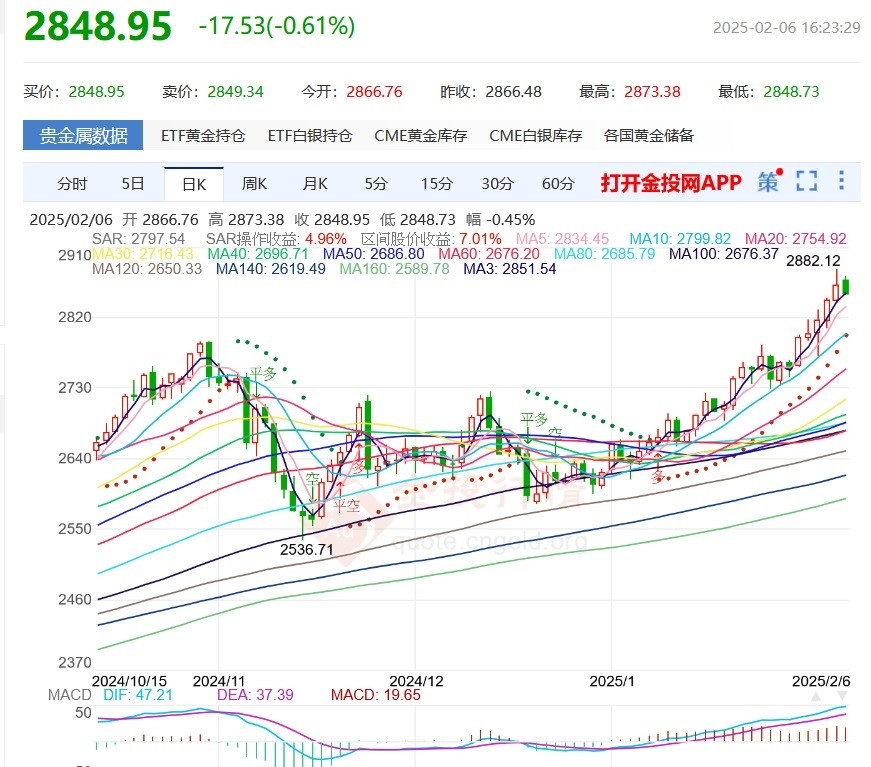
Task: Show the 30分 interval chart
Action: click(497, 183)
